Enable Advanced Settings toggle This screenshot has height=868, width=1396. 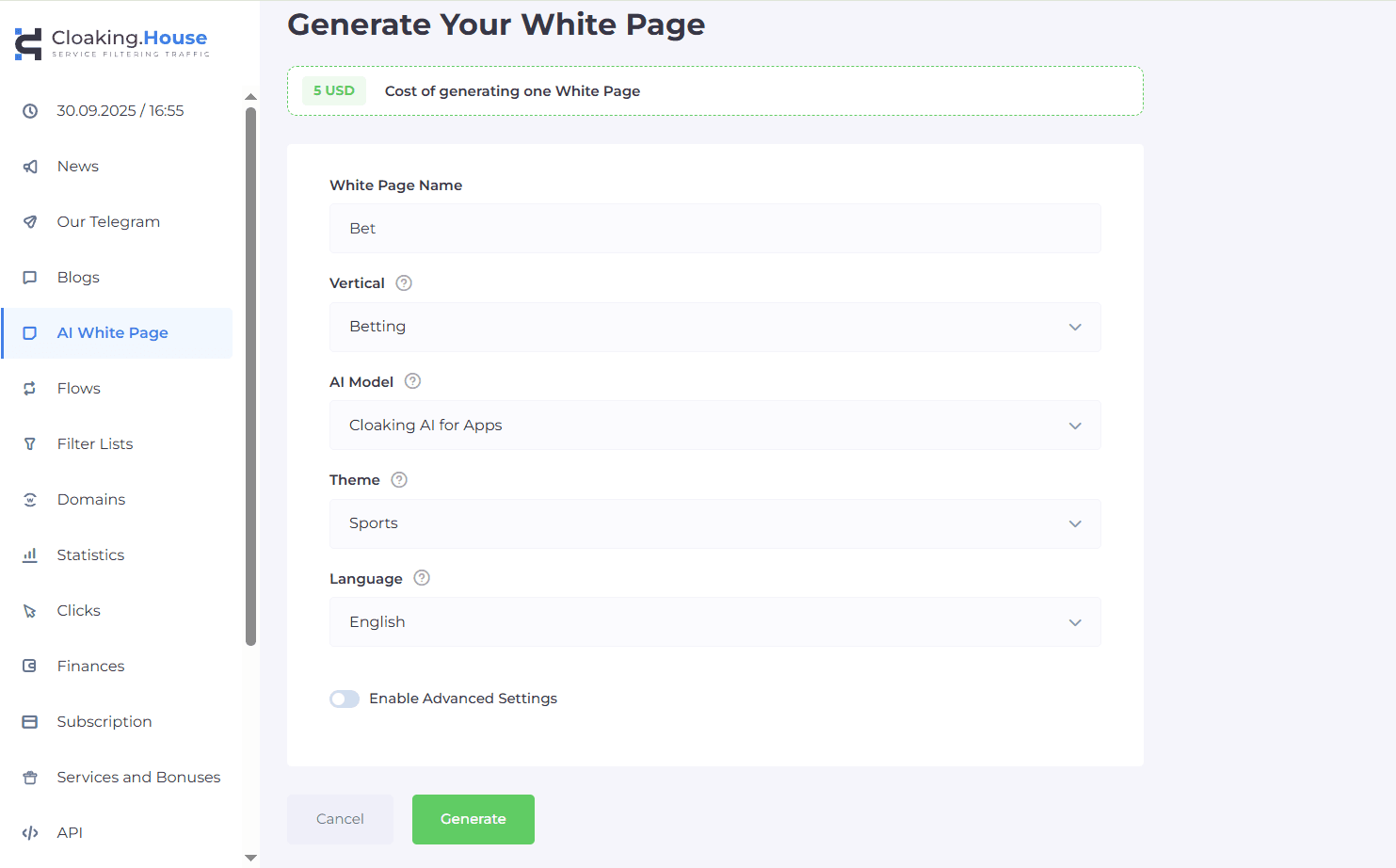(x=345, y=699)
